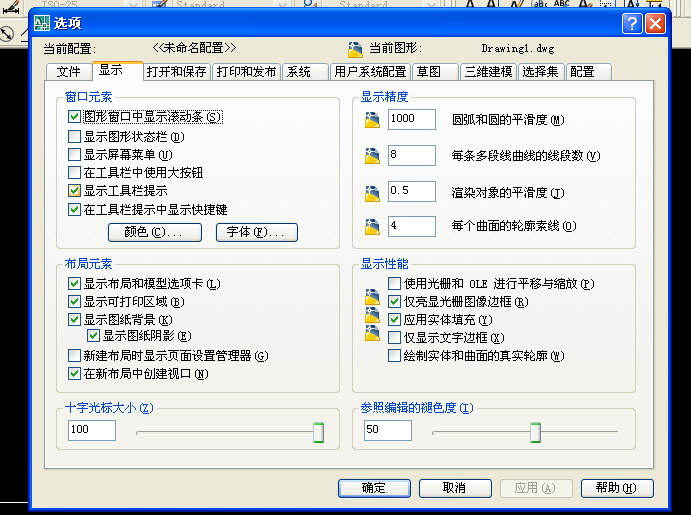Image resolution: width=691 pixels, height=515 pixels.
Task: Click drawing icon beside 当前图形
Action: pyautogui.click(x=355, y=50)
